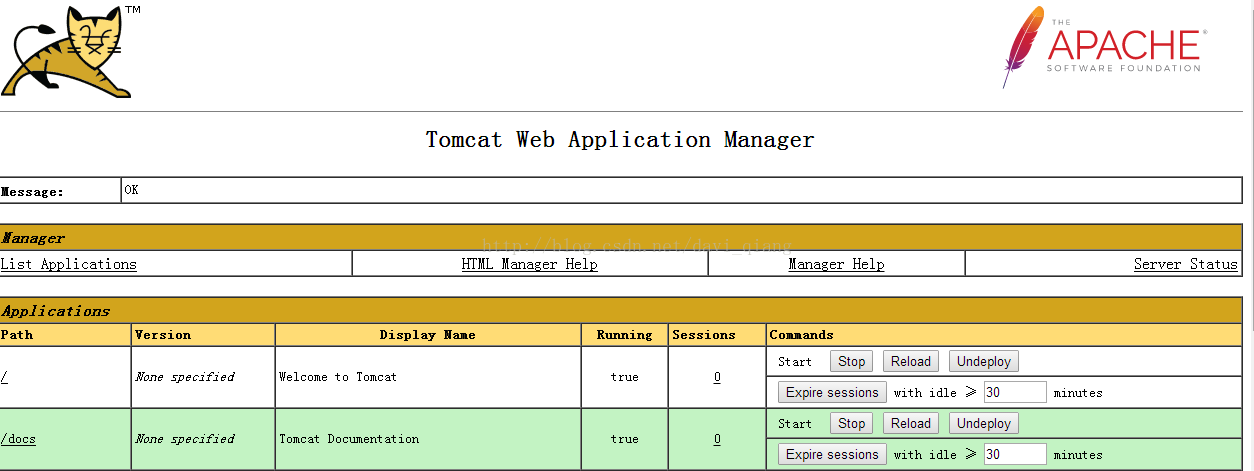
Task: Click the Tomcat cat logo
Action: pyautogui.click(x=67, y=51)
